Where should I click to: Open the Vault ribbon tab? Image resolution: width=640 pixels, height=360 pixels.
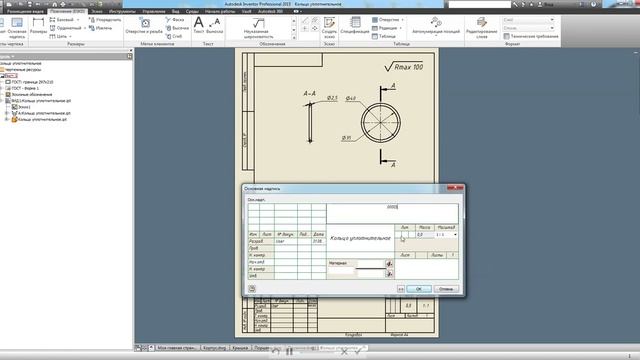pos(247,11)
